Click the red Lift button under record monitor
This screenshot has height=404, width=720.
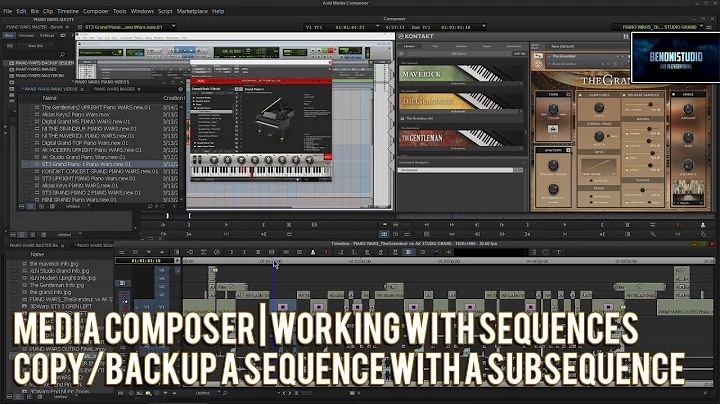click(677, 225)
